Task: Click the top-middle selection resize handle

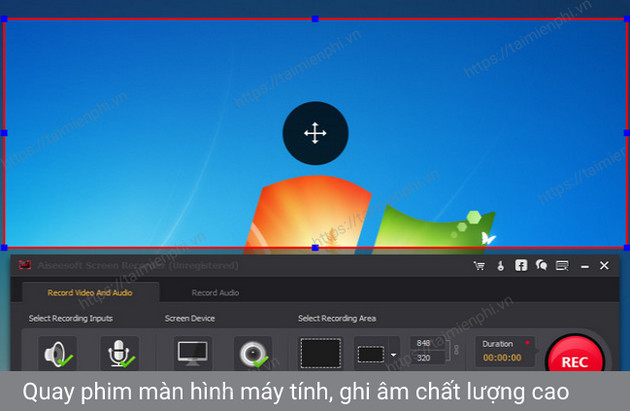Action: tap(315, 19)
